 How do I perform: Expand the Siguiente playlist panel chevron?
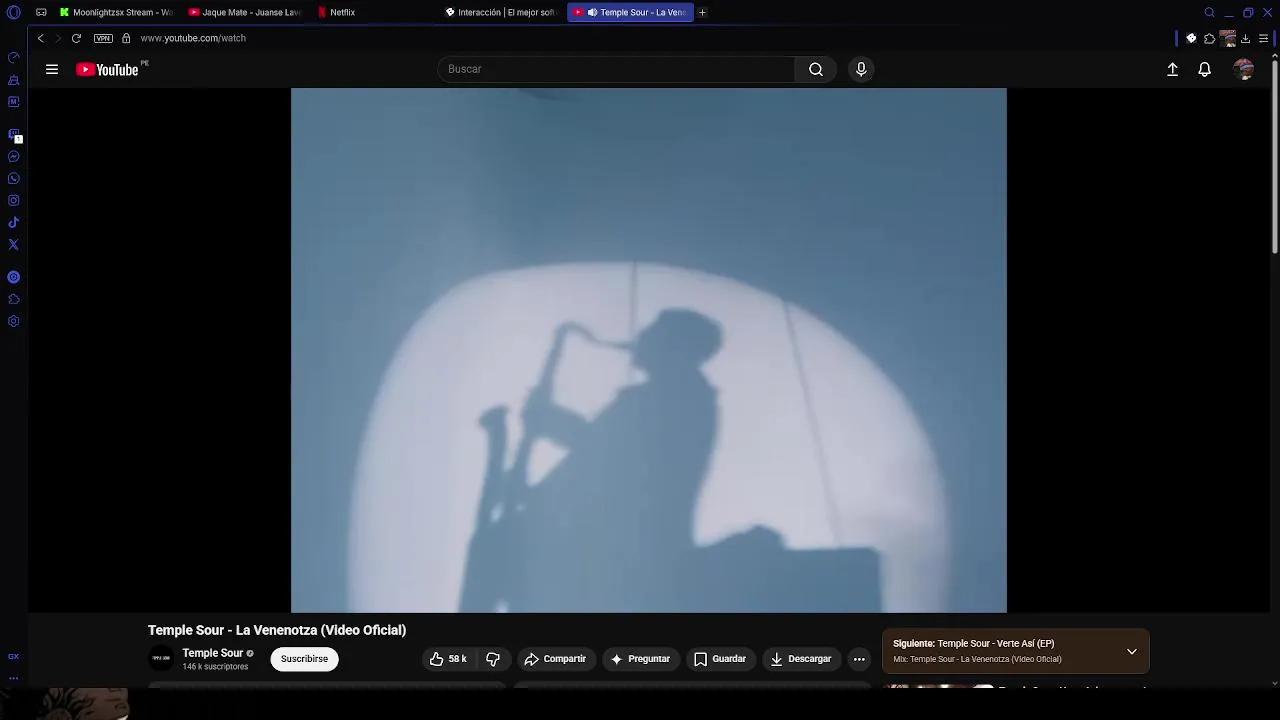(1132, 651)
